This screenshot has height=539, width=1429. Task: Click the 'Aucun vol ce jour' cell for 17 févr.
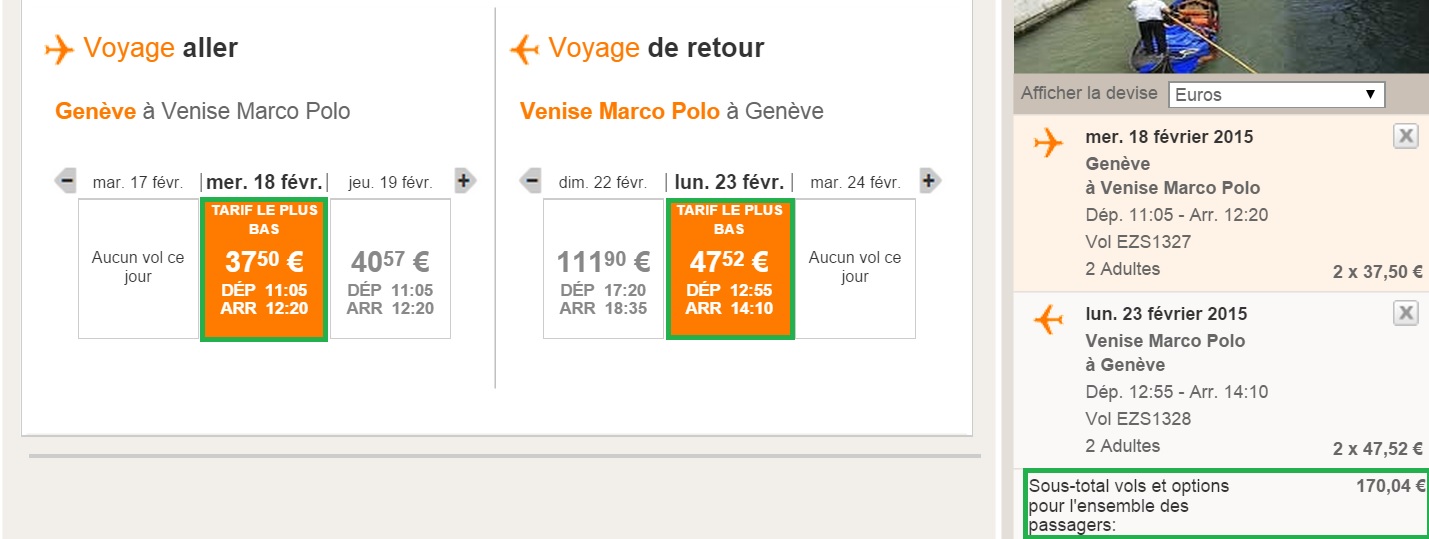(138, 268)
